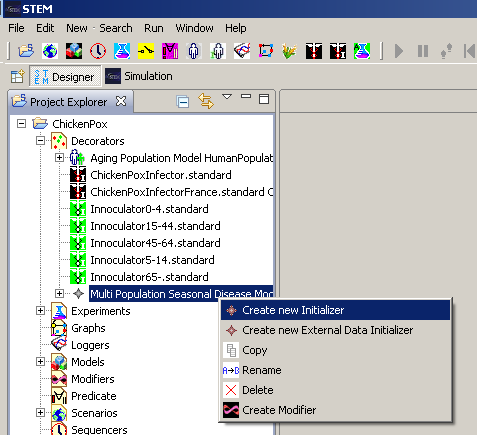Click the magenta predicate toolbar icon
The image size is (477, 435).
point(170,51)
